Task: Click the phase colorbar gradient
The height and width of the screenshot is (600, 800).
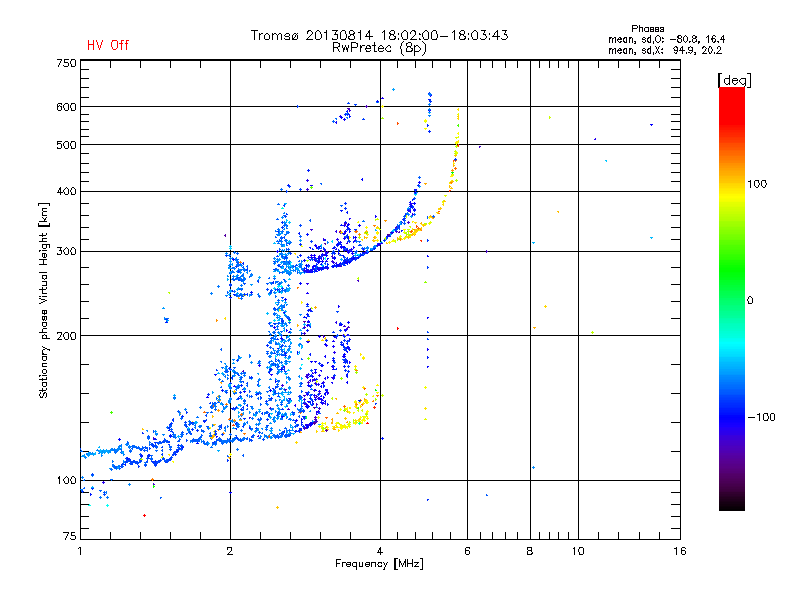Action: point(732,299)
